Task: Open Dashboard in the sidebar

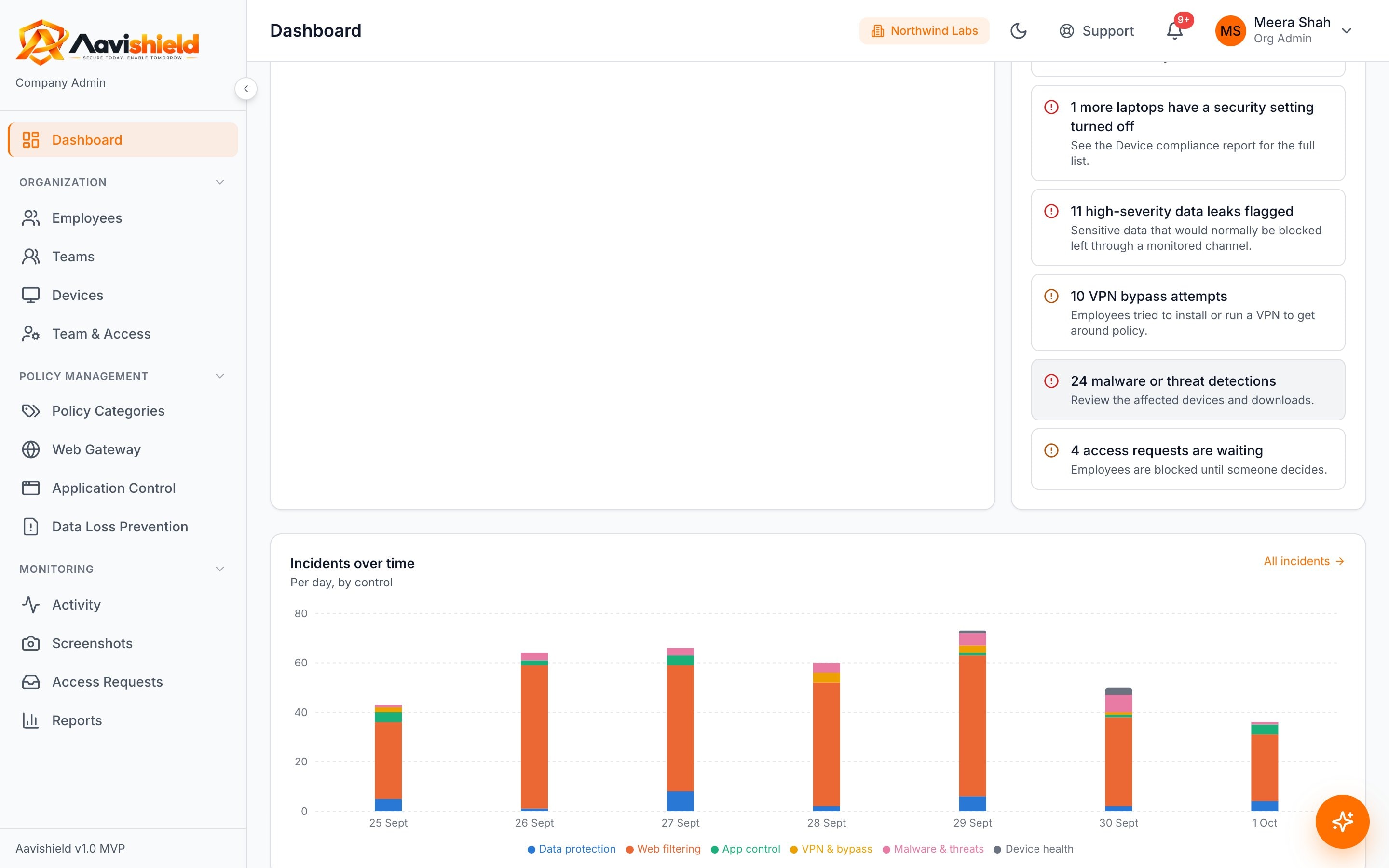Action: click(x=123, y=139)
